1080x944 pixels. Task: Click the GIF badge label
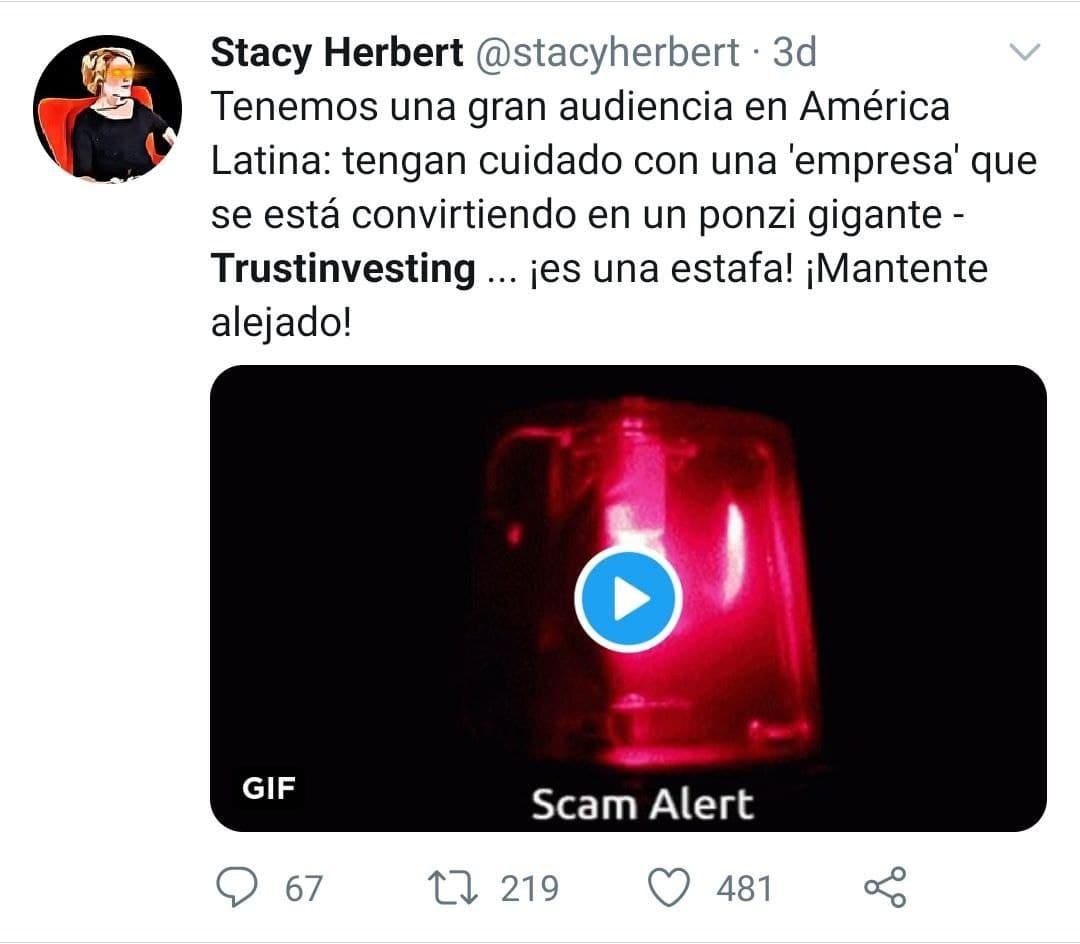pyautogui.click(x=269, y=788)
